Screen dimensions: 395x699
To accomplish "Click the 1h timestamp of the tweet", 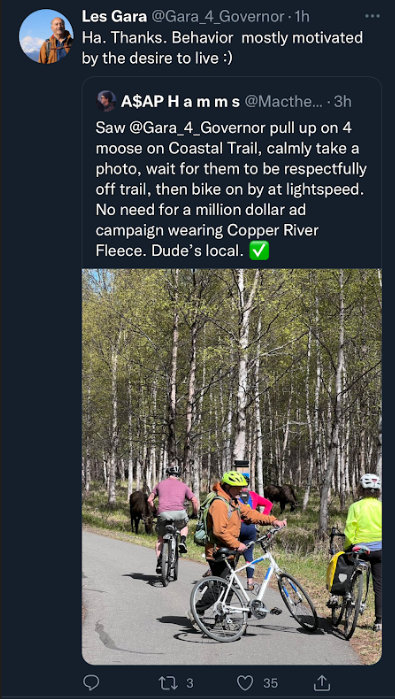I will [302, 17].
